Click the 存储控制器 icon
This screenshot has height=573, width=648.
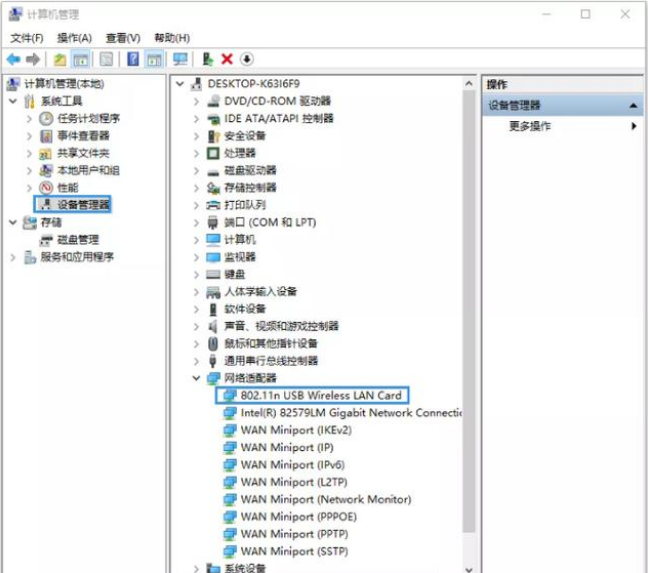click(213, 188)
